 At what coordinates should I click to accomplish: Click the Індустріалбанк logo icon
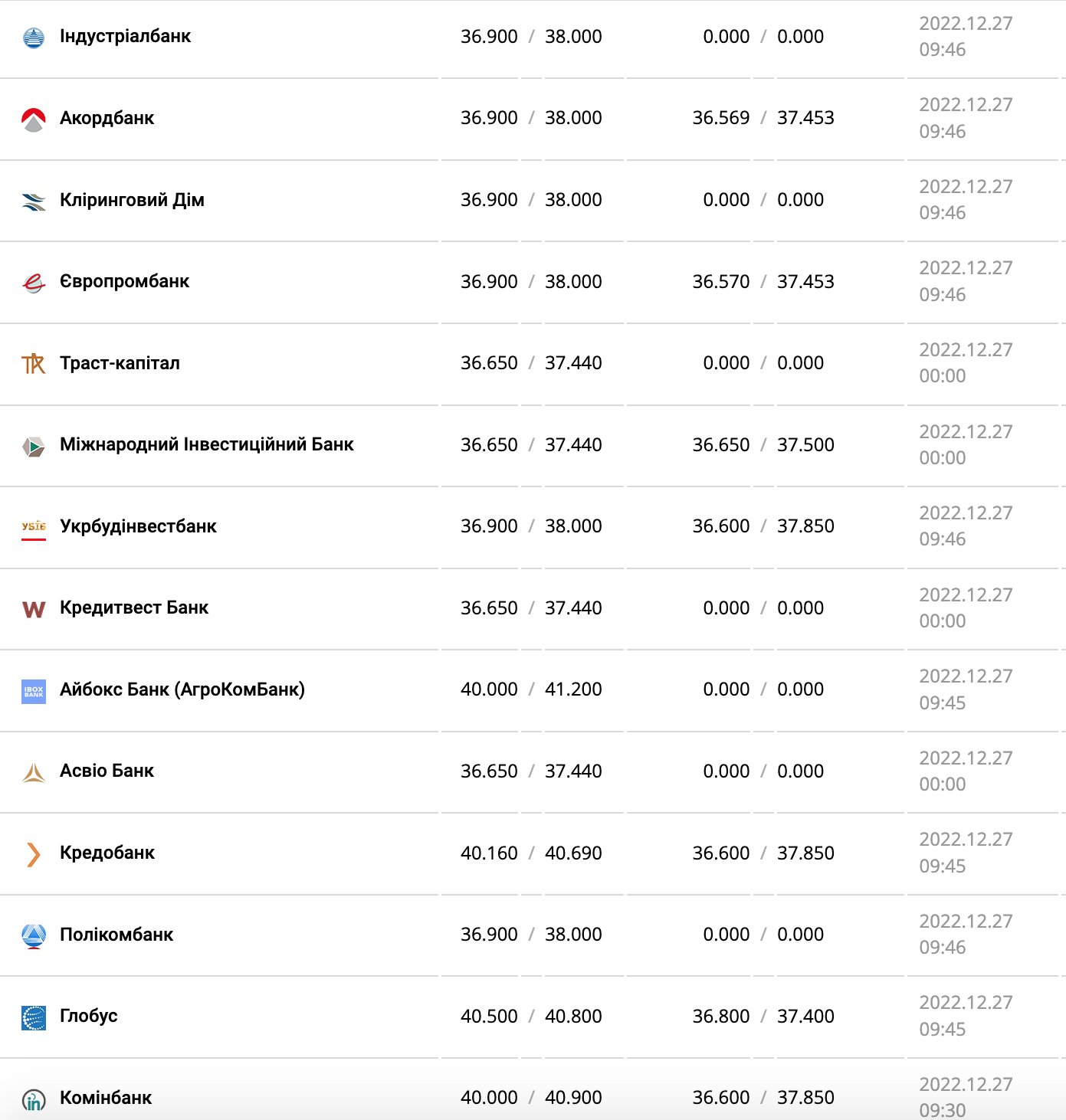point(34,38)
